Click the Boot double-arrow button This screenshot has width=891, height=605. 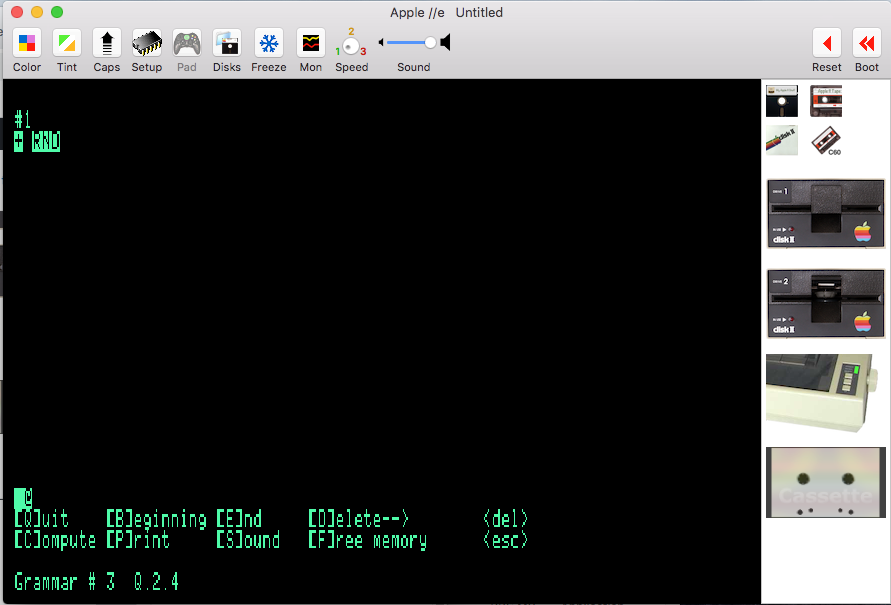(867, 43)
